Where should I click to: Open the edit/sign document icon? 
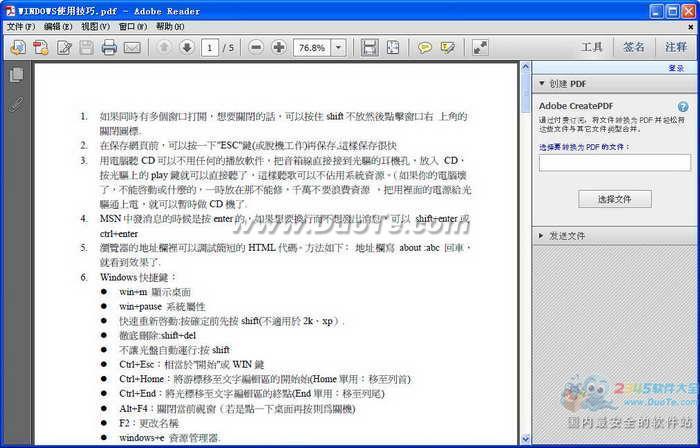(x=64, y=47)
